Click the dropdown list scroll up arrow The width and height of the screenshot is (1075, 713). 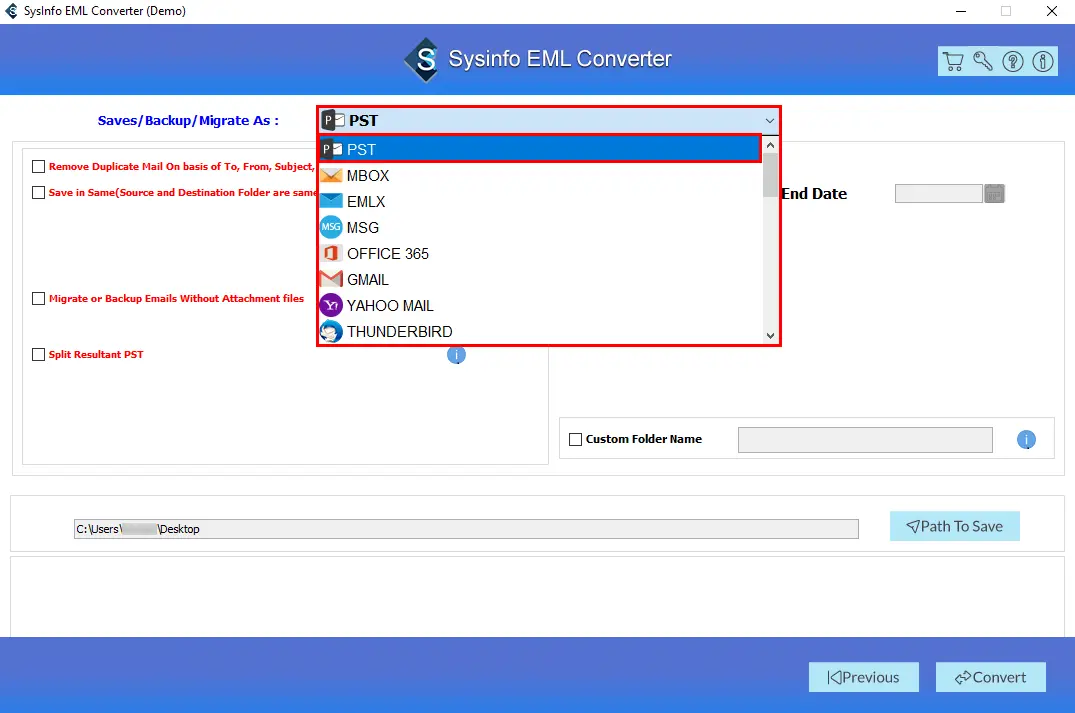coord(771,145)
